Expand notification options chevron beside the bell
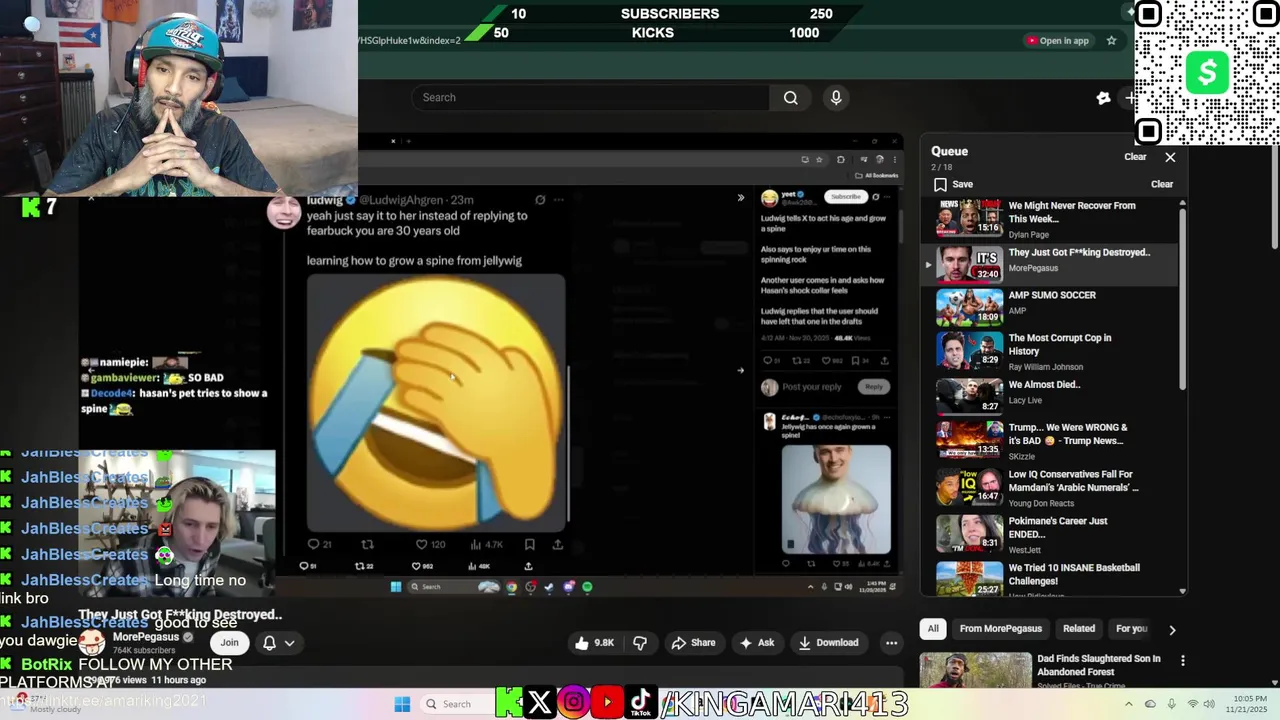 289,643
